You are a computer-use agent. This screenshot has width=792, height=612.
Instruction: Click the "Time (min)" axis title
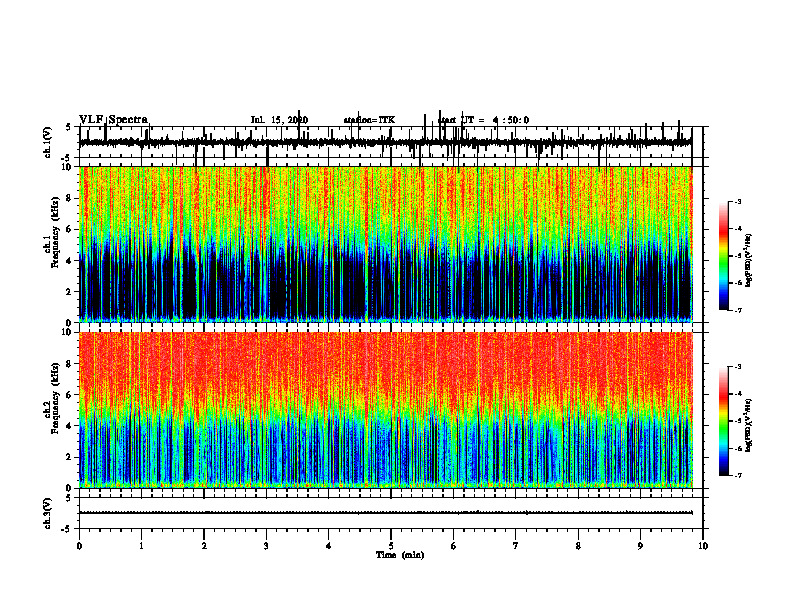[400, 555]
